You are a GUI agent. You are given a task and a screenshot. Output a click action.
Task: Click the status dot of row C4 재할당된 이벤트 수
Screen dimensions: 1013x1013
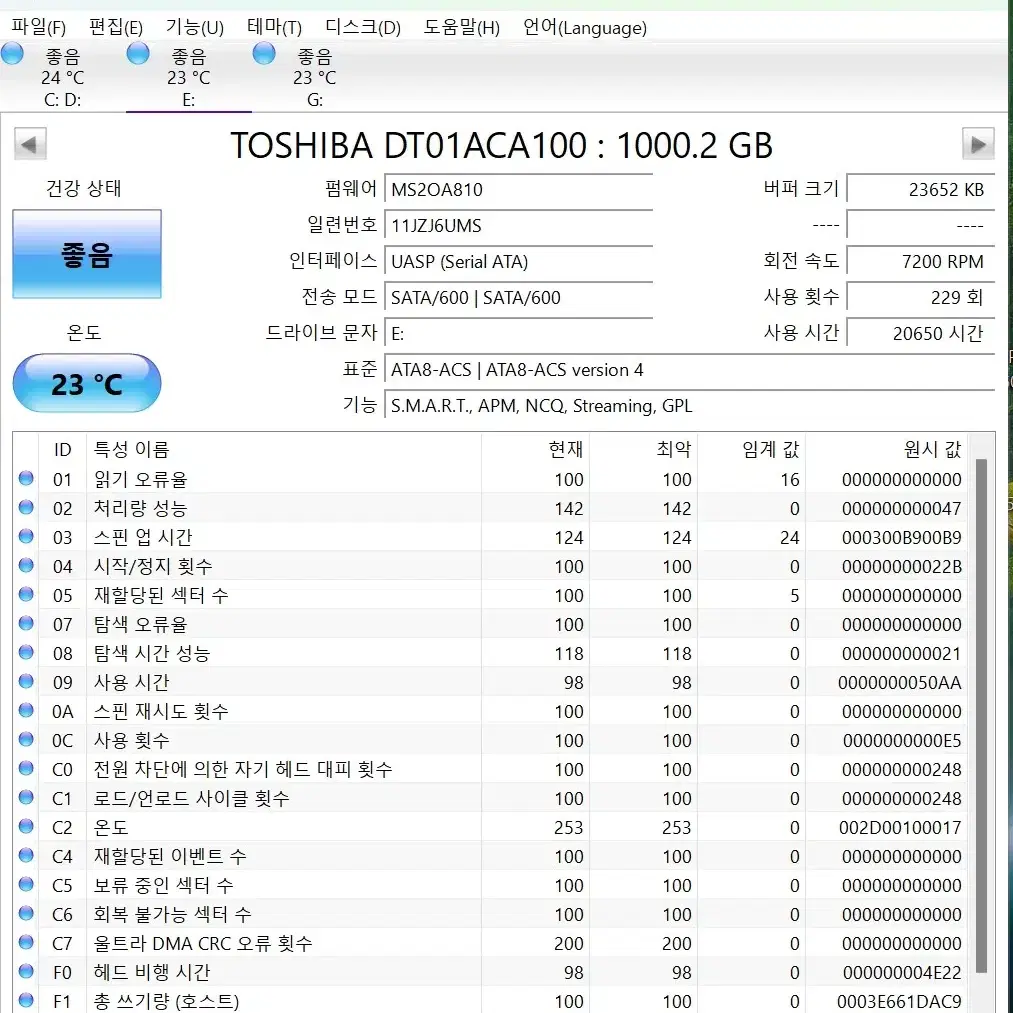[26, 855]
